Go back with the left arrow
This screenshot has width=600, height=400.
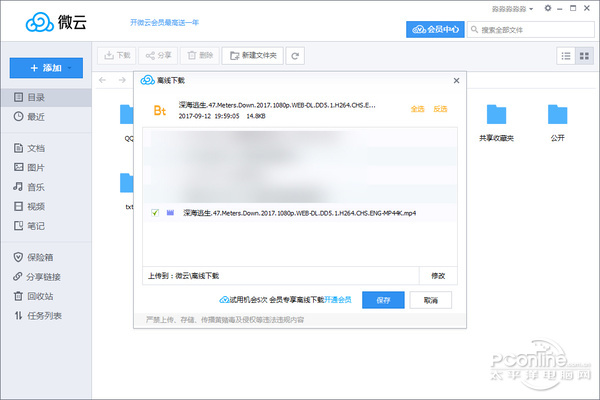pos(102,80)
